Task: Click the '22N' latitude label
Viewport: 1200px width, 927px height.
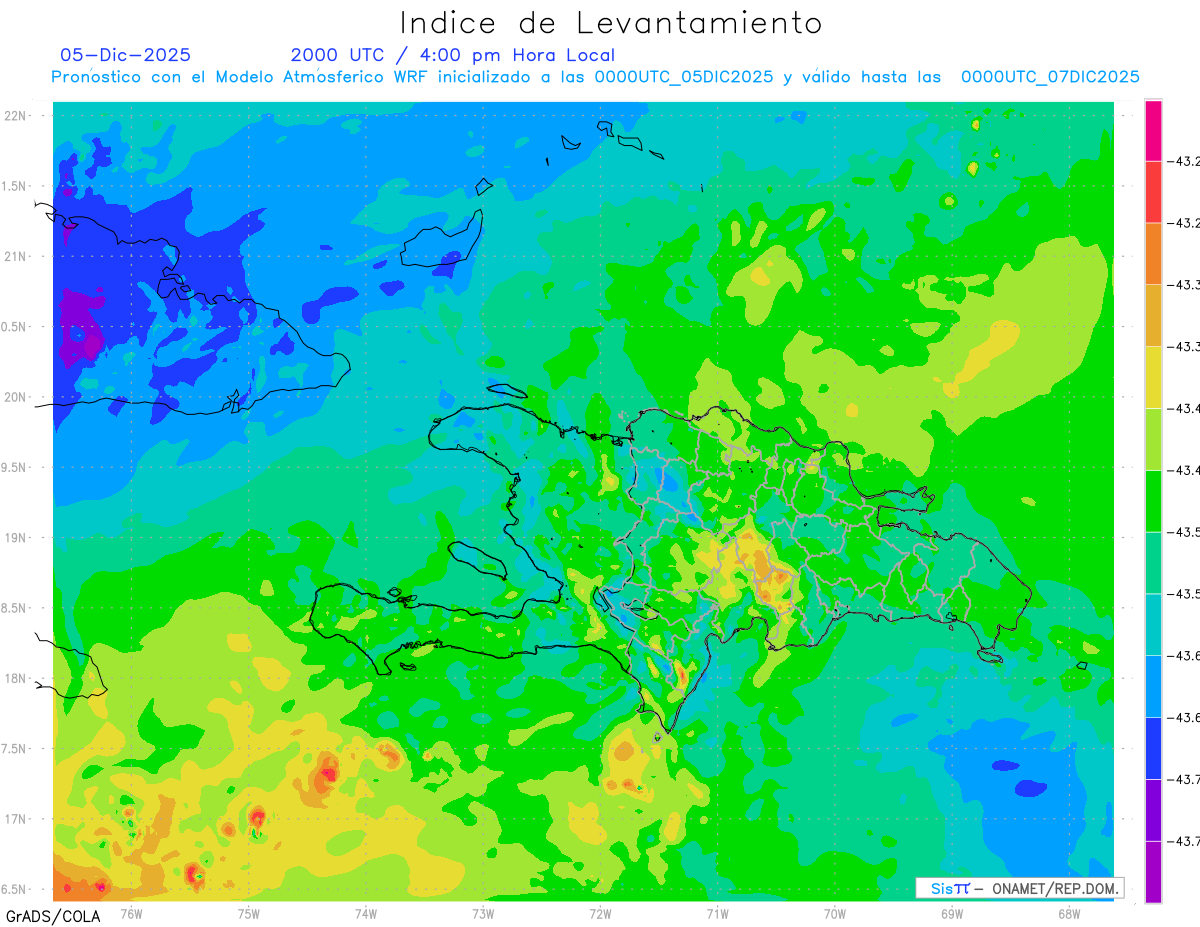Action: tap(17, 116)
